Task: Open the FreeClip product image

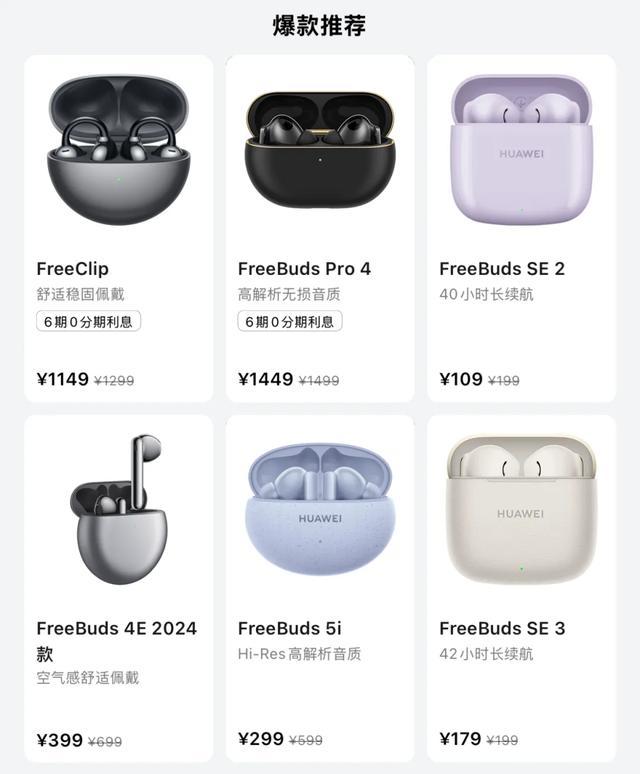Action: tap(118, 150)
